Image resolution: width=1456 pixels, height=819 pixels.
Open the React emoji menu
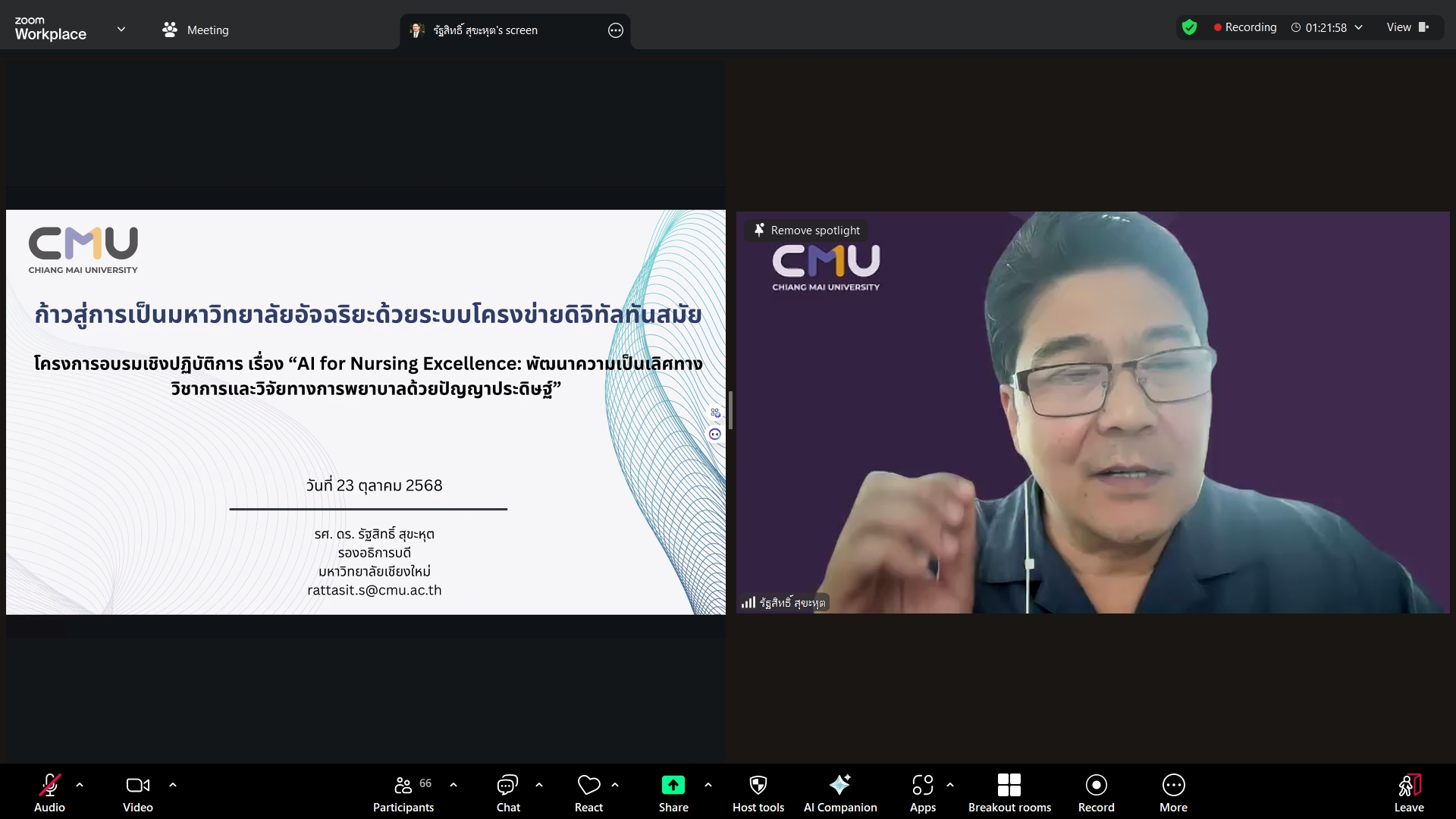coord(588,792)
